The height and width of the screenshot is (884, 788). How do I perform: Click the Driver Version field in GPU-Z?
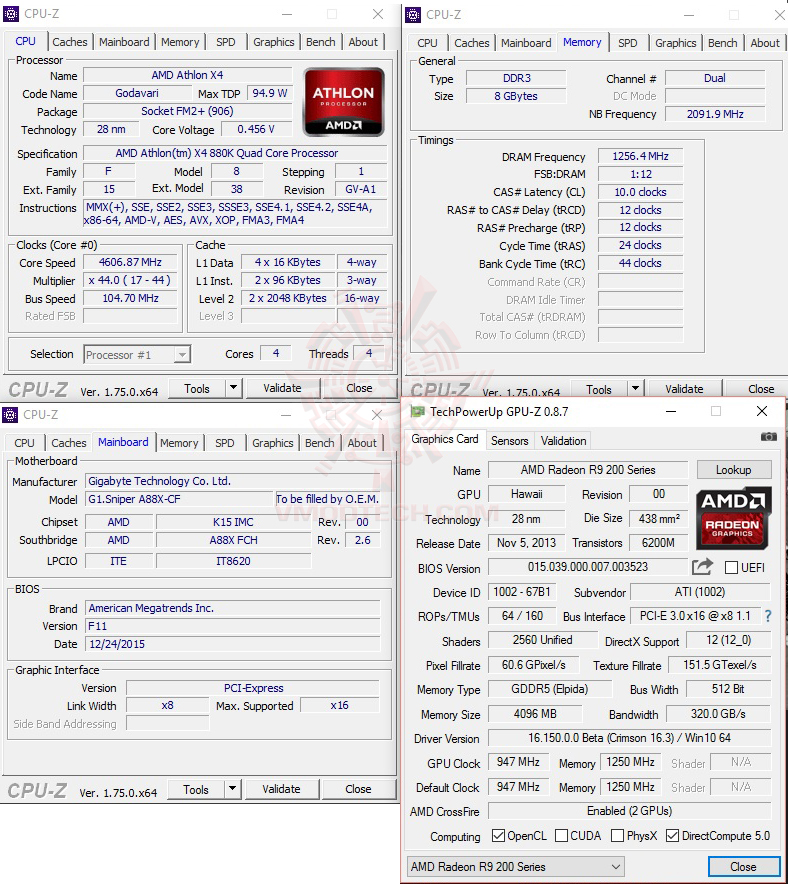[x=629, y=738]
